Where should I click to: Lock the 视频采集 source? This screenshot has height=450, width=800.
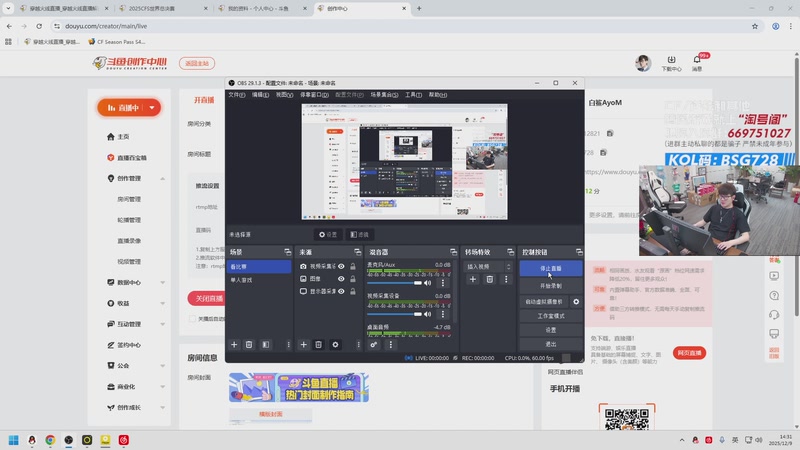353,266
